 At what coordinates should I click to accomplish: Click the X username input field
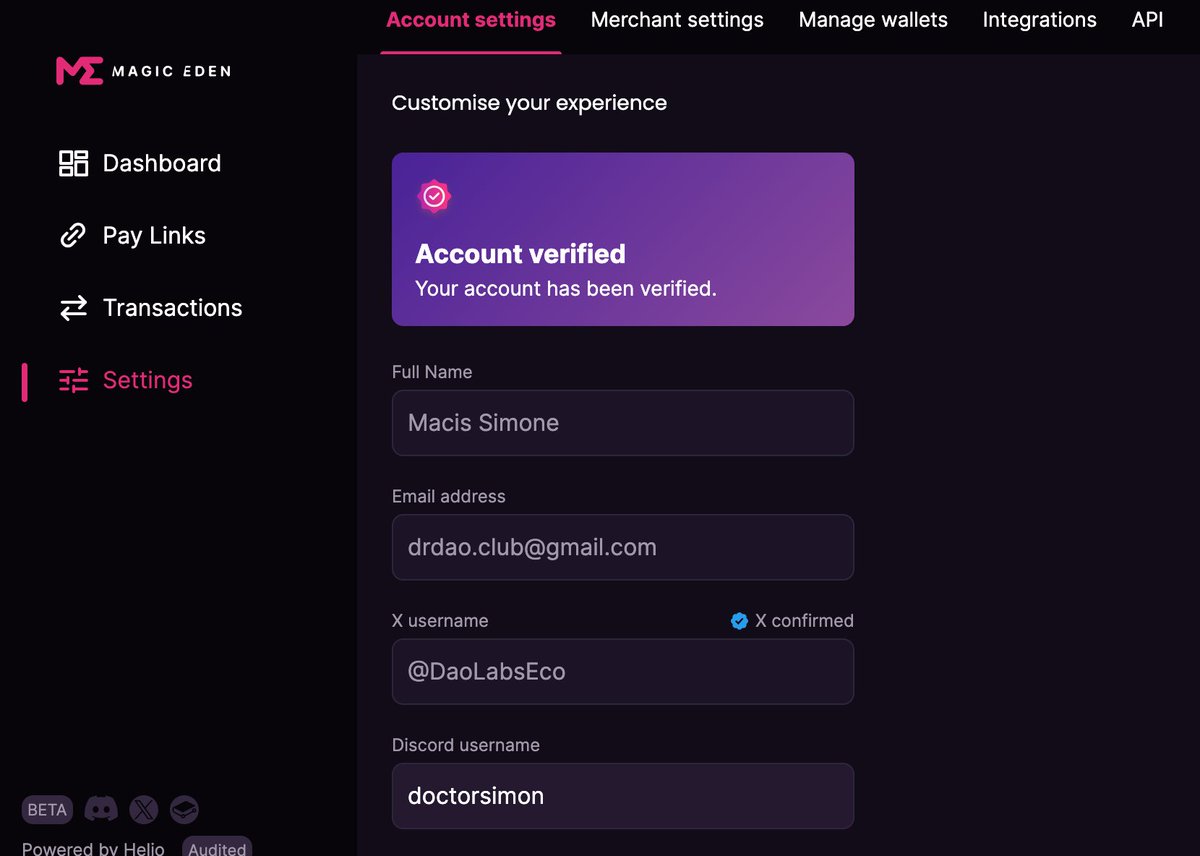(623, 671)
